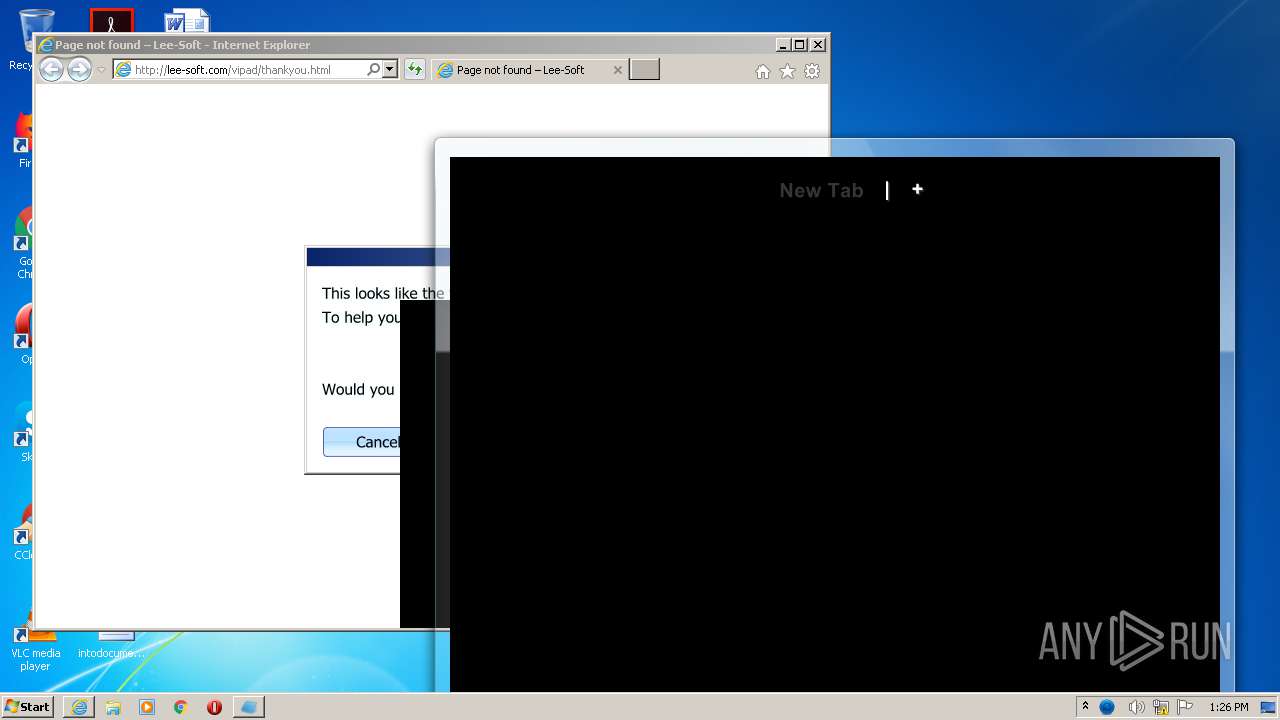1280x720 pixels.
Task: Click the Cancel button in the dialog
Action: 362,442
